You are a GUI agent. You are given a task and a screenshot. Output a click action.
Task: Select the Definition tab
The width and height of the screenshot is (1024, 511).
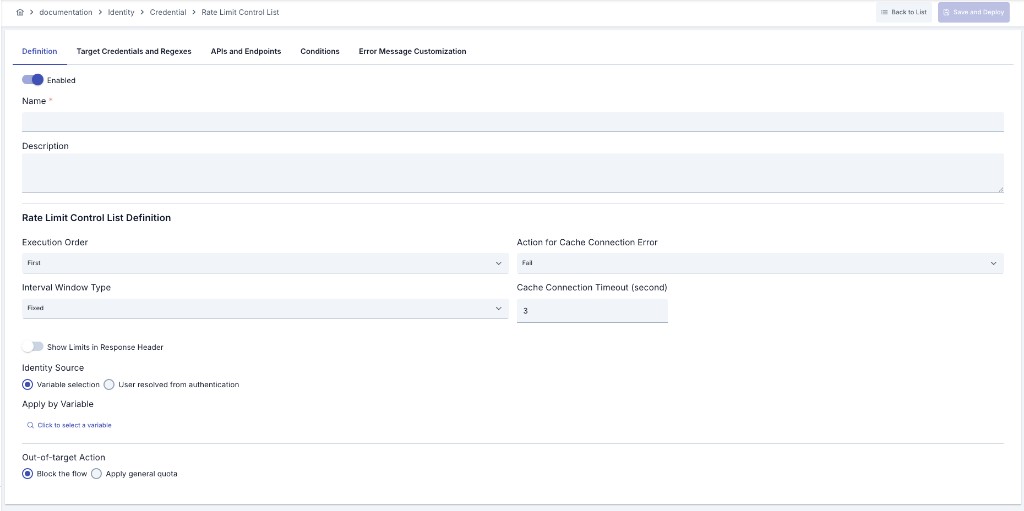(x=40, y=51)
